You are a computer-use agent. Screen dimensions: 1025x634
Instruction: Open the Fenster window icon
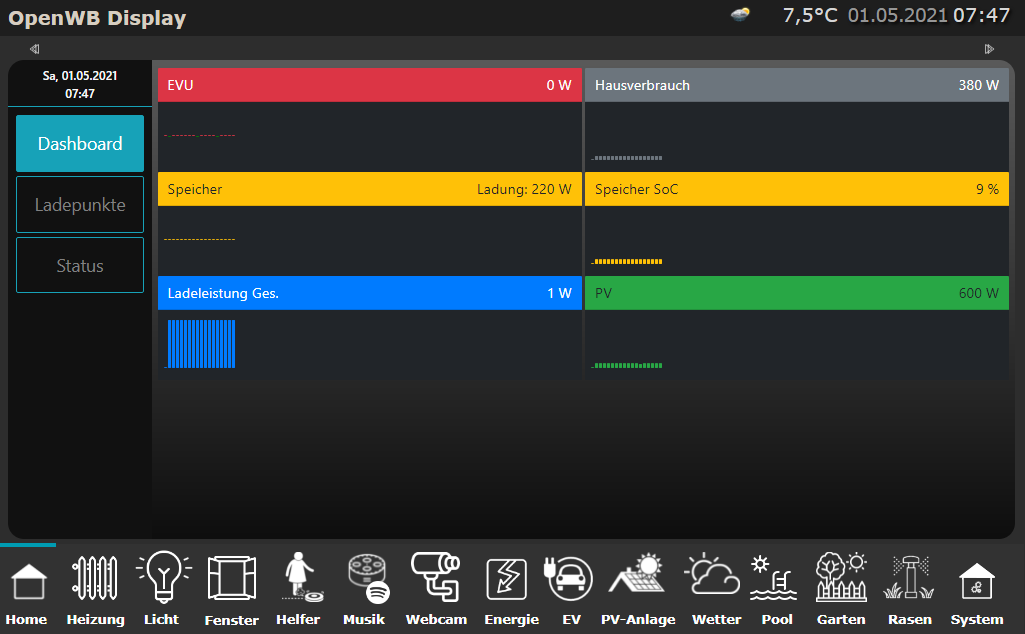(231, 580)
